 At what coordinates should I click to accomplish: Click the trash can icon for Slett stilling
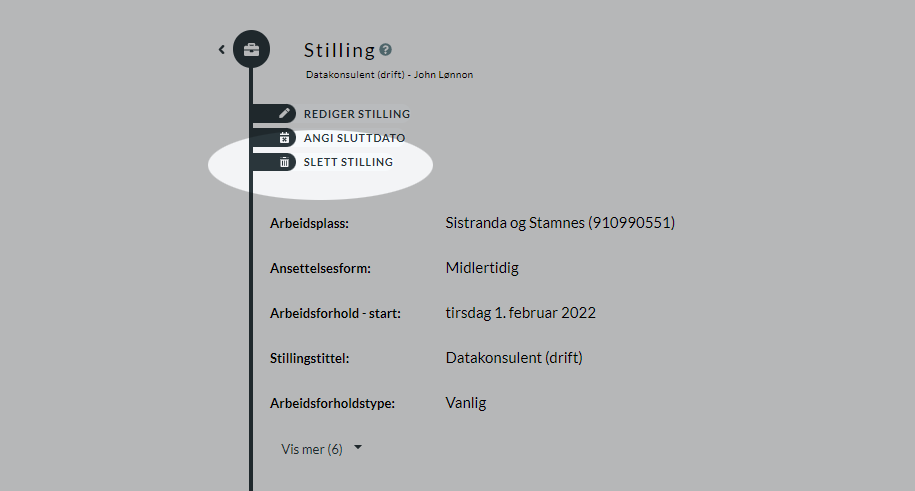pos(284,162)
